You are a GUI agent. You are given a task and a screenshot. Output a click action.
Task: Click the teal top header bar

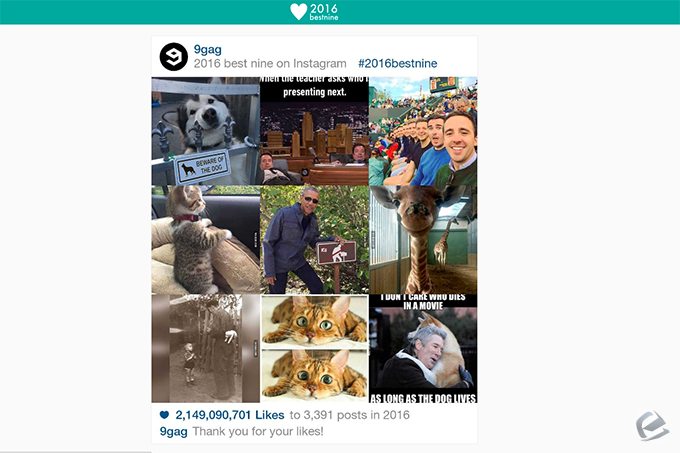pos(340,12)
